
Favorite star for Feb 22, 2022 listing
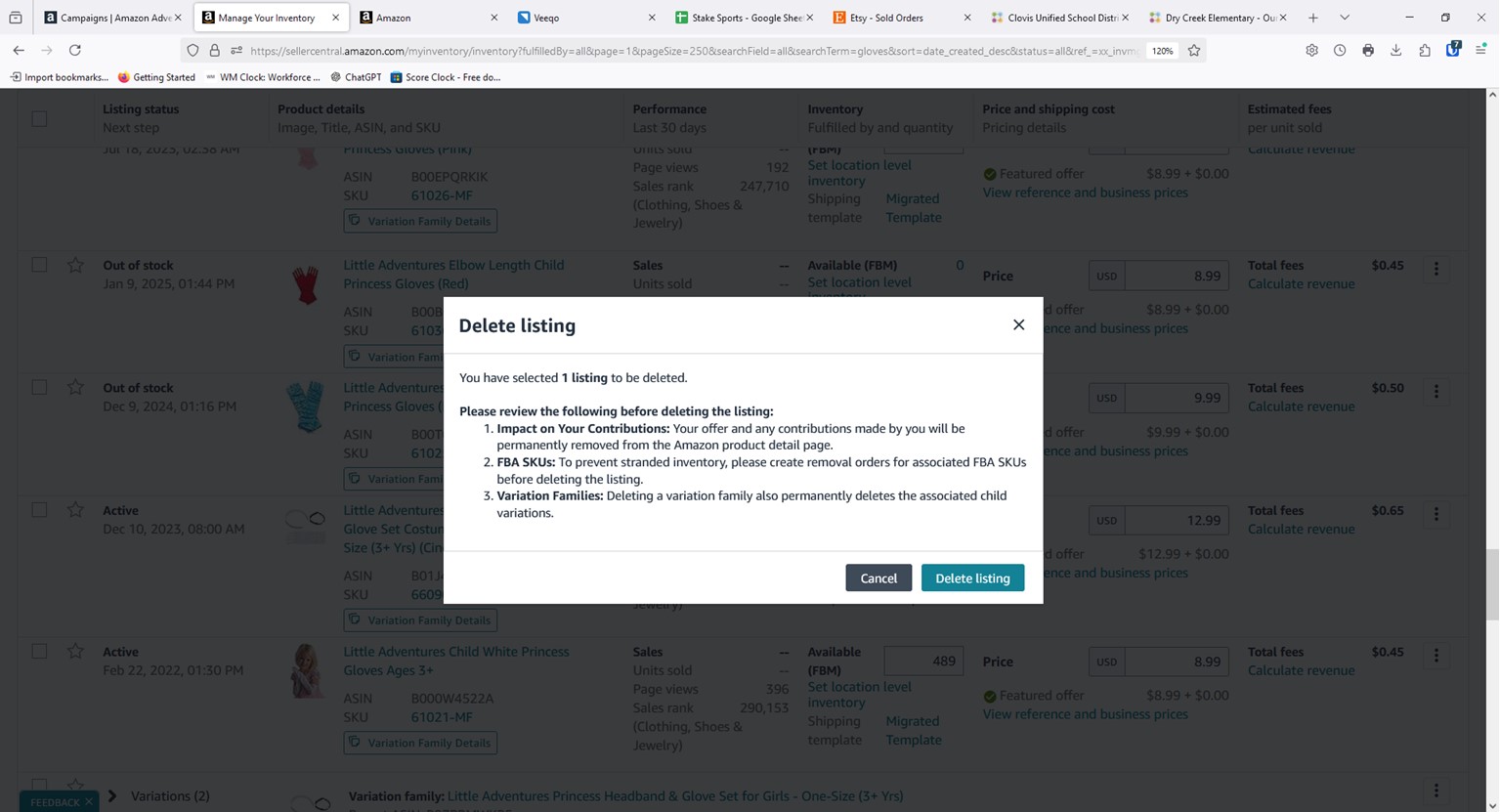[75, 652]
